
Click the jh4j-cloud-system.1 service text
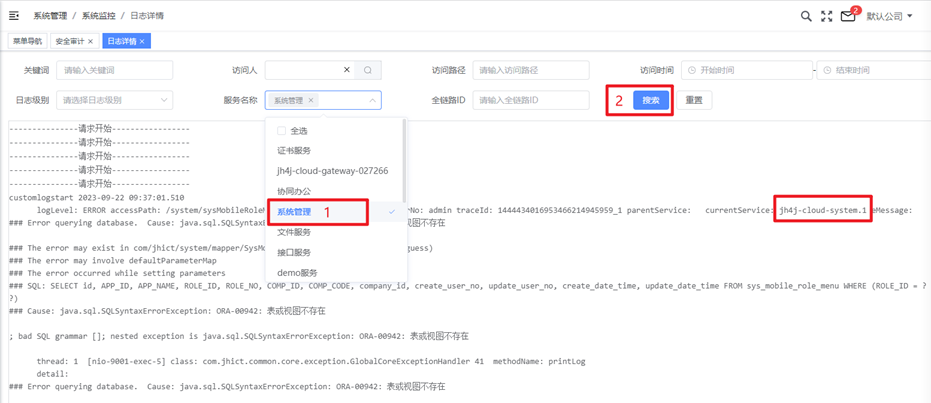point(822,210)
